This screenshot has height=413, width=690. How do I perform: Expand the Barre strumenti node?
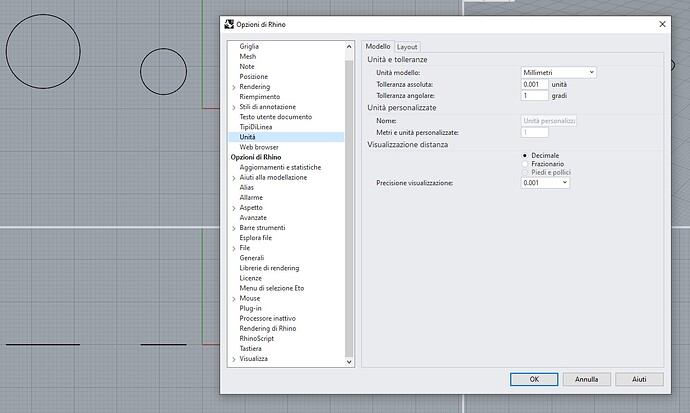pyautogui.click(x=234, y=228)
